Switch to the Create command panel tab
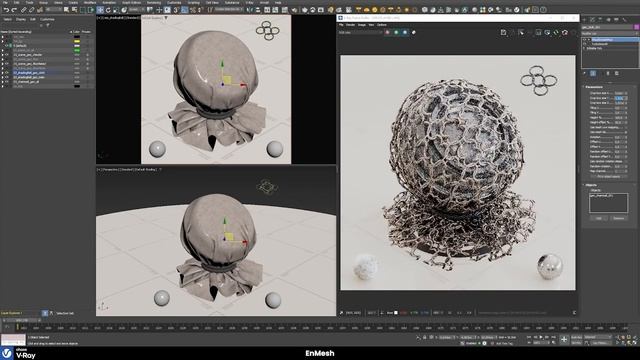Viewport: 640px width, 360px height. 584,20
